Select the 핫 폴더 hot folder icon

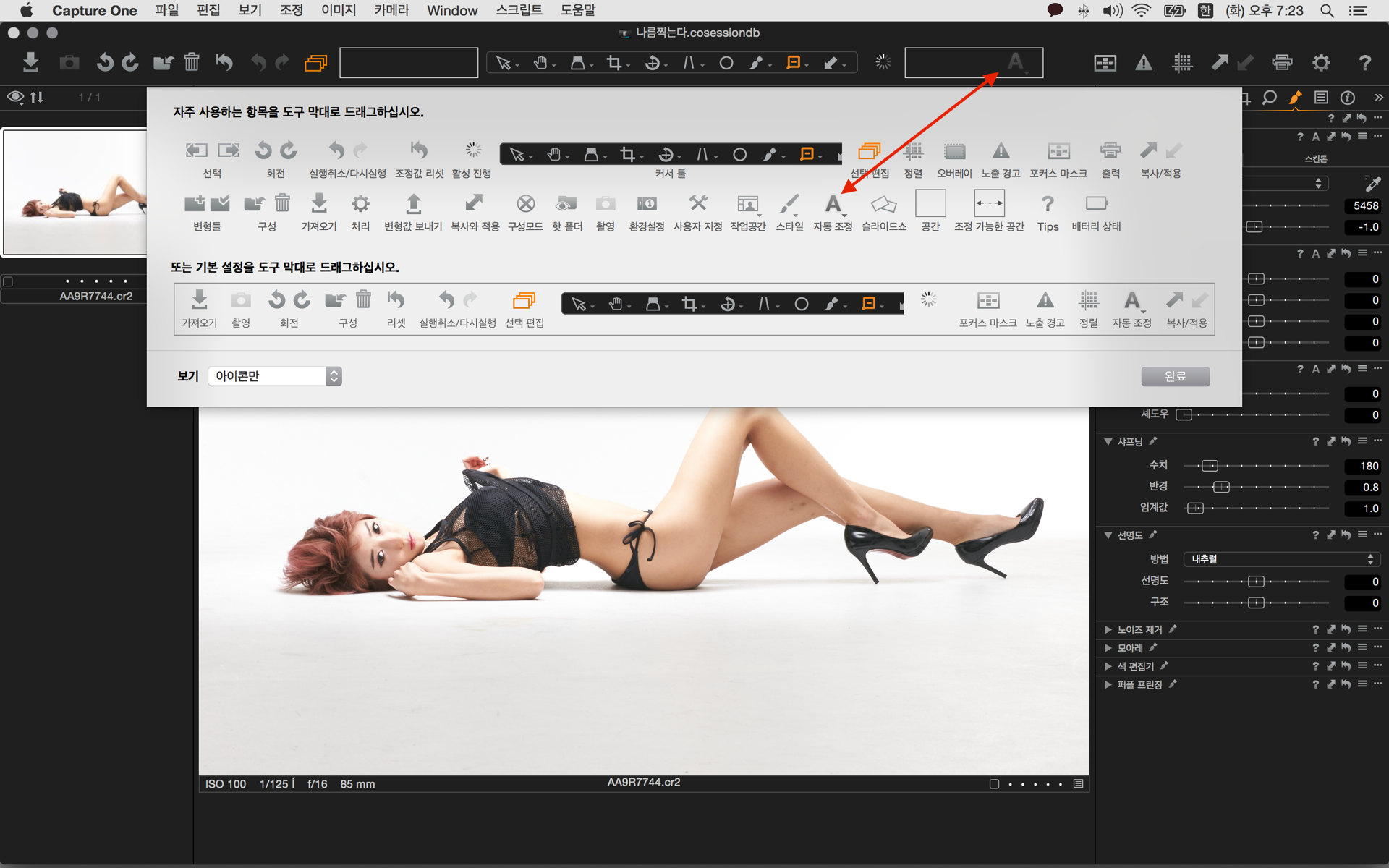pos(566,204)
